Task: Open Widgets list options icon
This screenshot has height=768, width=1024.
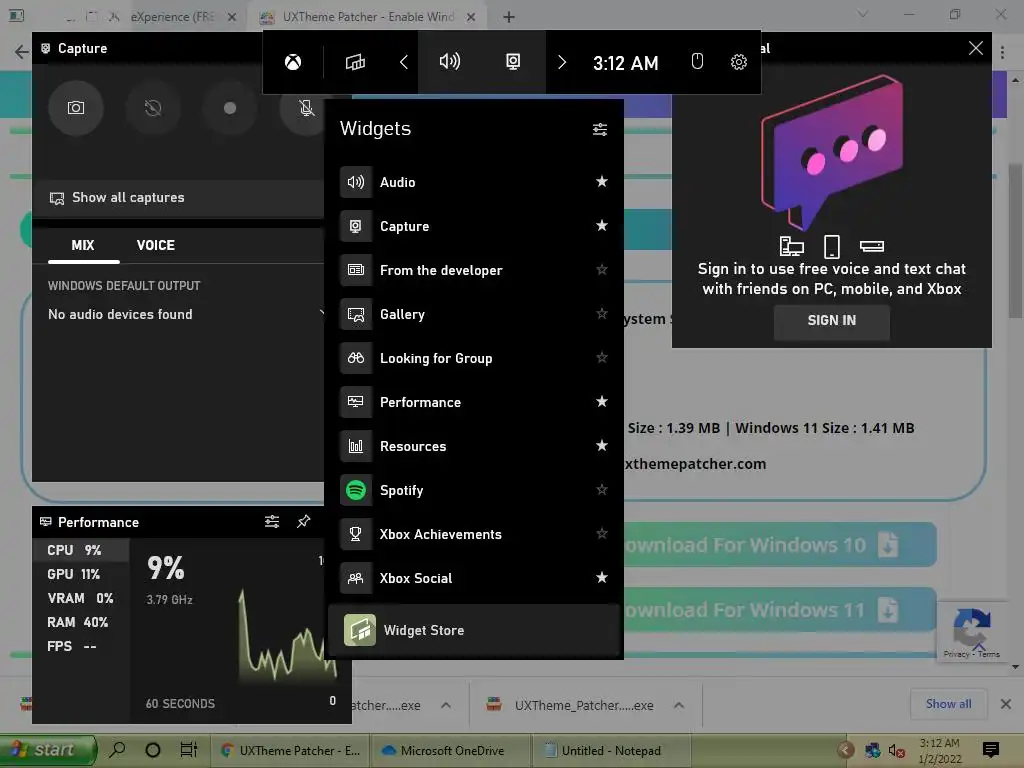Action: pyautogui.click(x=600, y=129)
